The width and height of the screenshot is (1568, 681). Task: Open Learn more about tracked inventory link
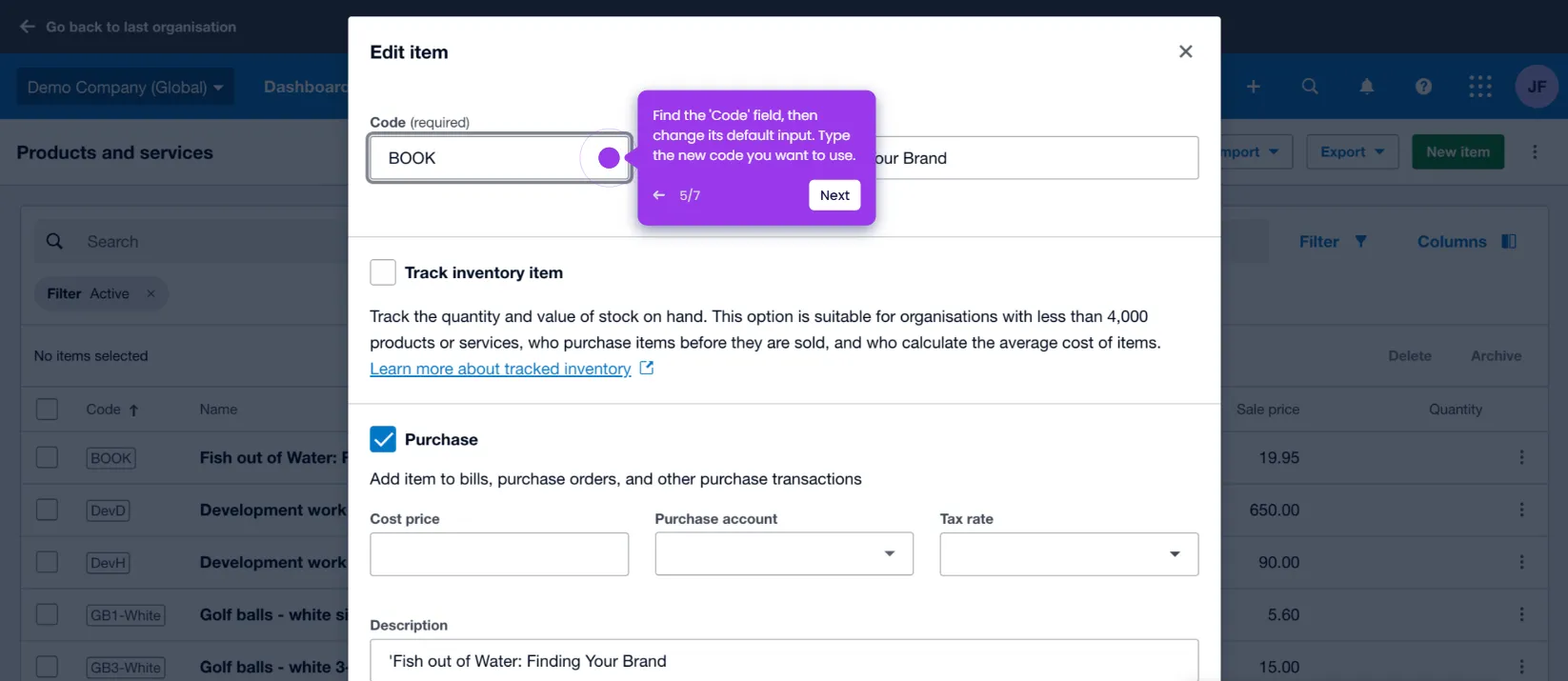(500, 369)
